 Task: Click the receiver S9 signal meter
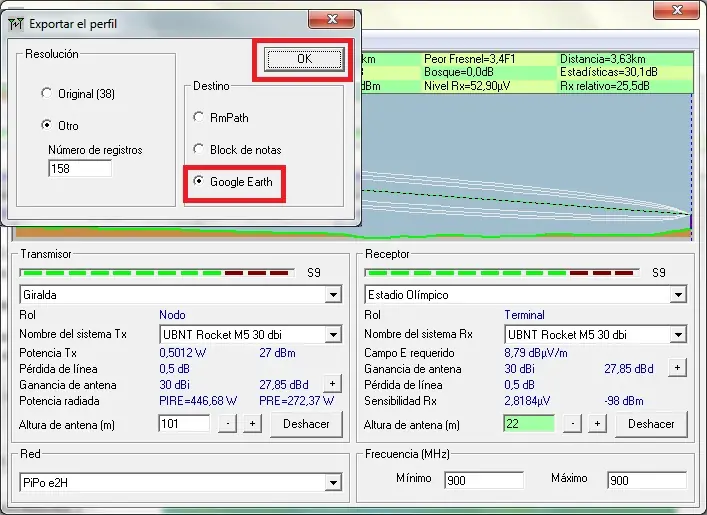(x=502, y=273)
